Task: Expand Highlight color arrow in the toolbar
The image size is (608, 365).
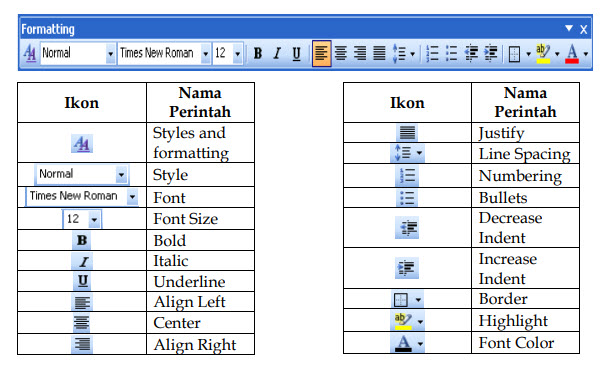Action: click(x=557, y=54)
